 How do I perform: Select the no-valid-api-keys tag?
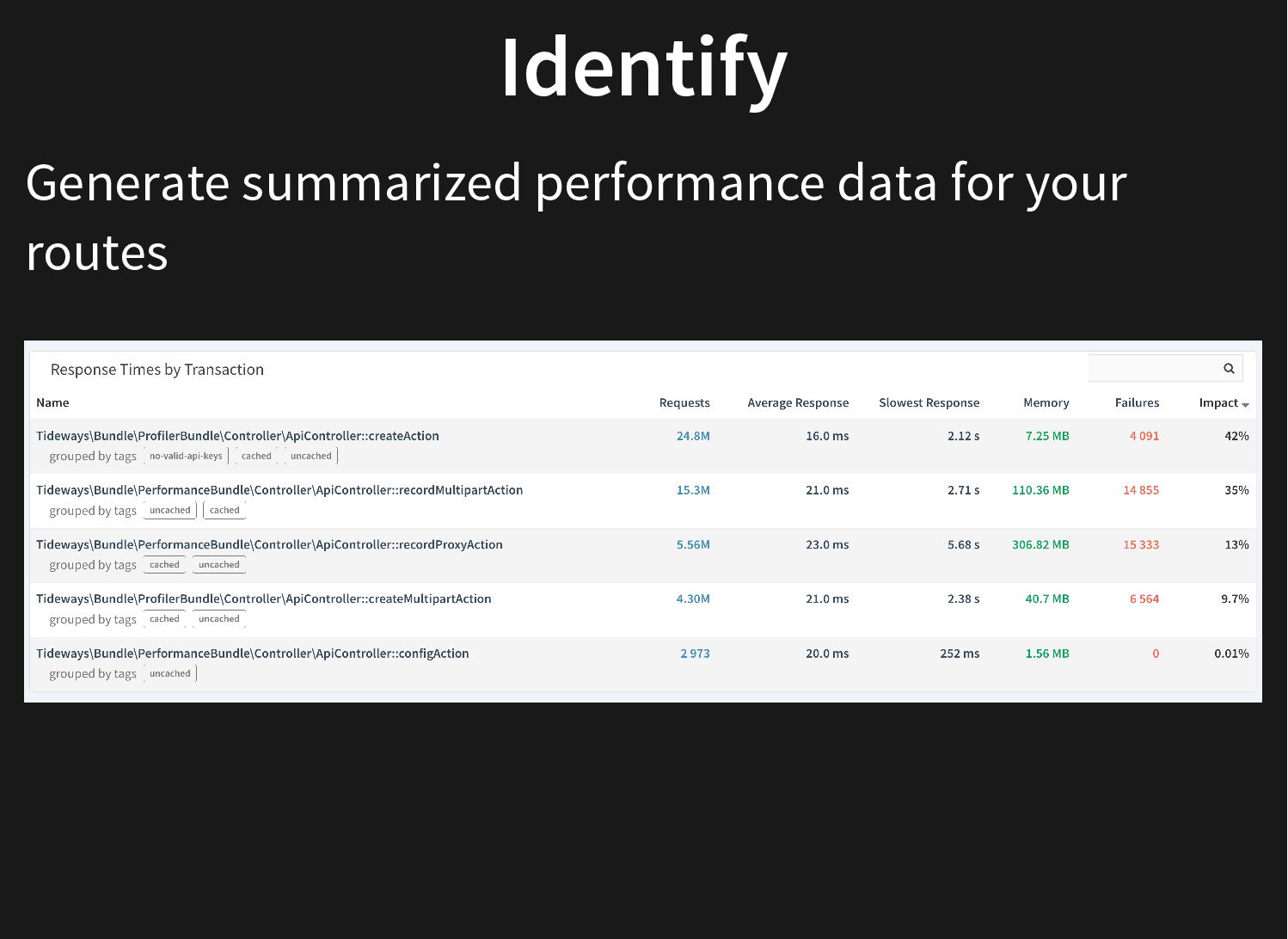tap(186, 456)
